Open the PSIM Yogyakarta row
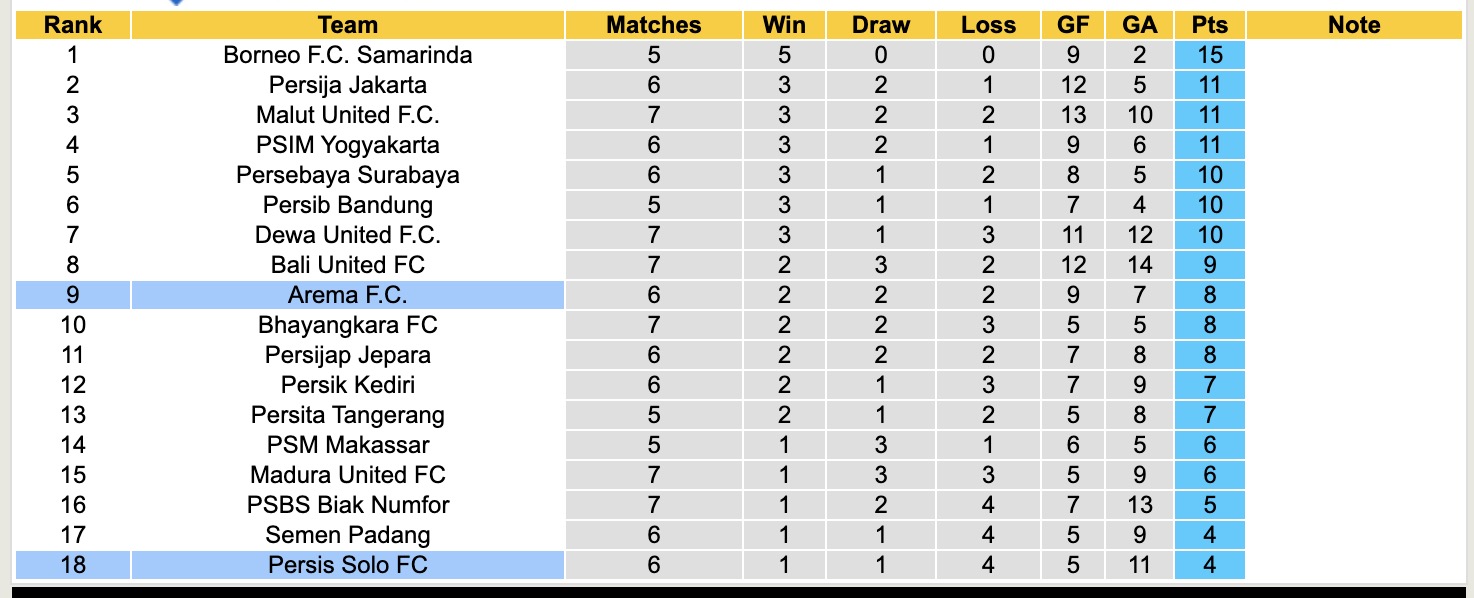Image resolution: width=1474 pixels, height=598 pixels. [348, 145]
